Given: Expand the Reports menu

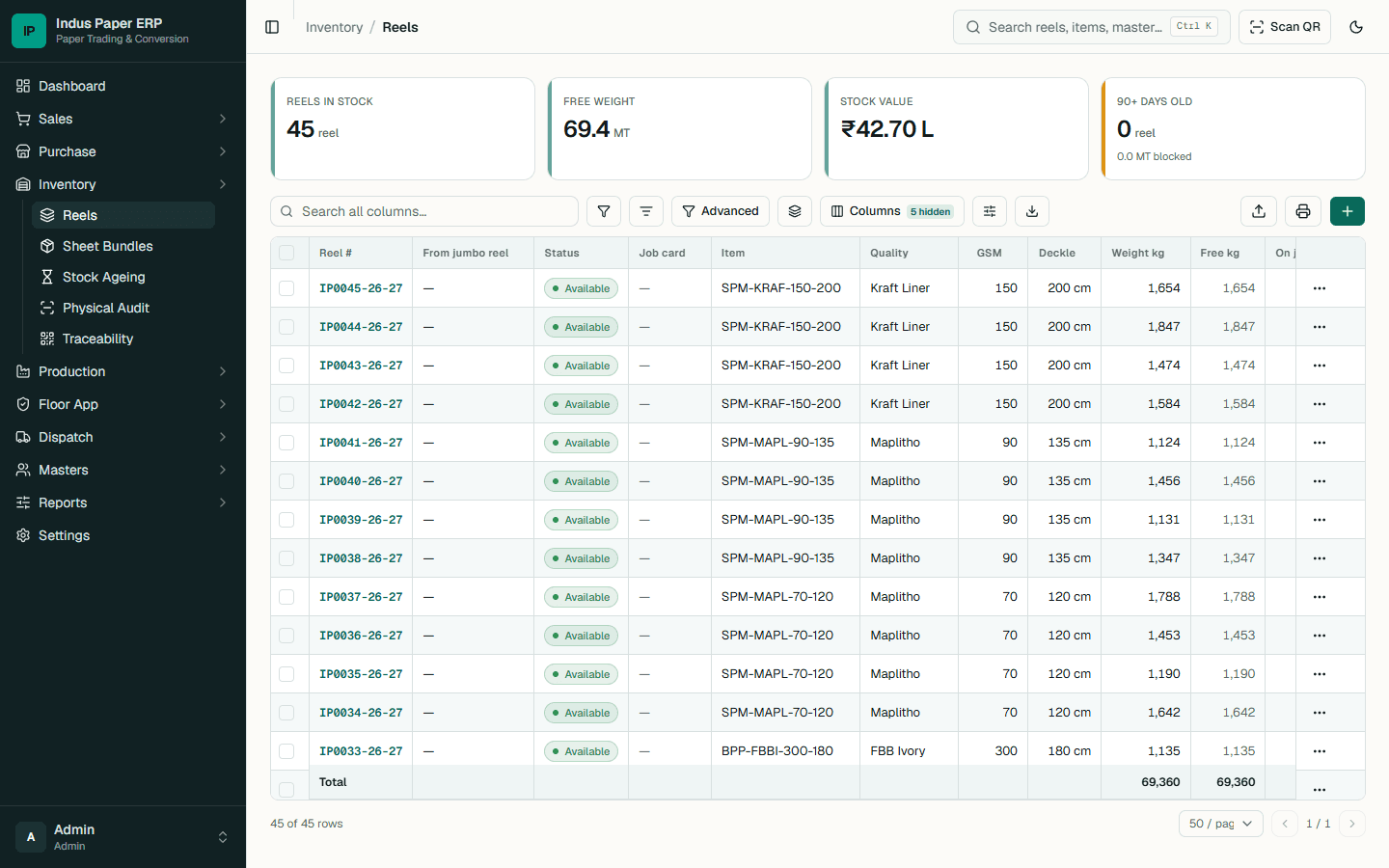Looking at the screenshot, I should (x=123, y=502).
